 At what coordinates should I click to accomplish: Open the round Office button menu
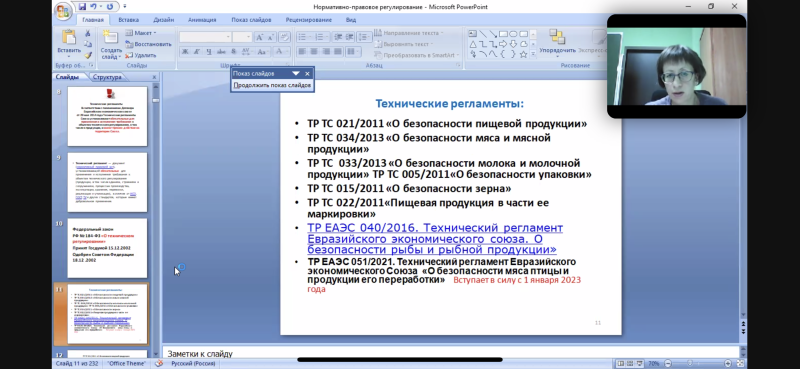(63, 11)
